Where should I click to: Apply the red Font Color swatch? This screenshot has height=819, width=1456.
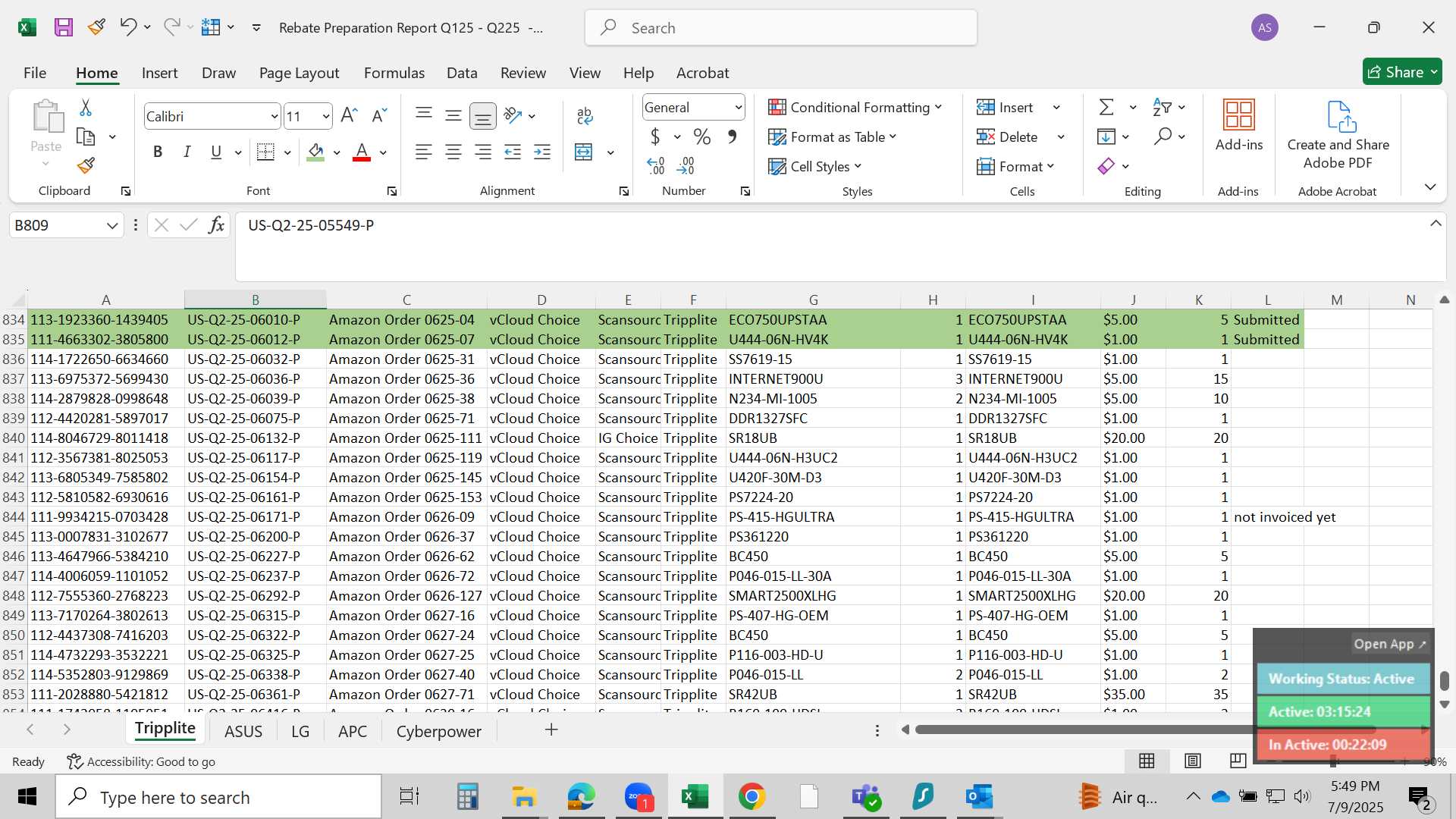[x=362, y=152]
